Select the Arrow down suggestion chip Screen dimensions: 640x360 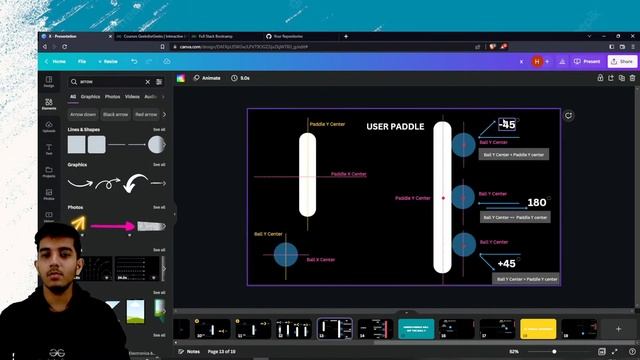[x=83, y=115]
